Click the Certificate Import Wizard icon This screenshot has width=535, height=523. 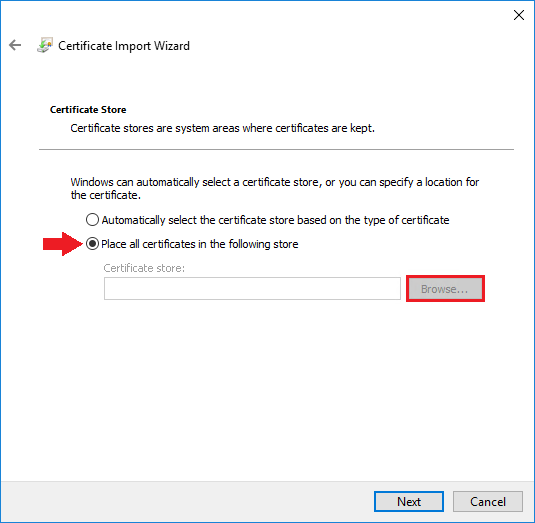click(45, 45)
